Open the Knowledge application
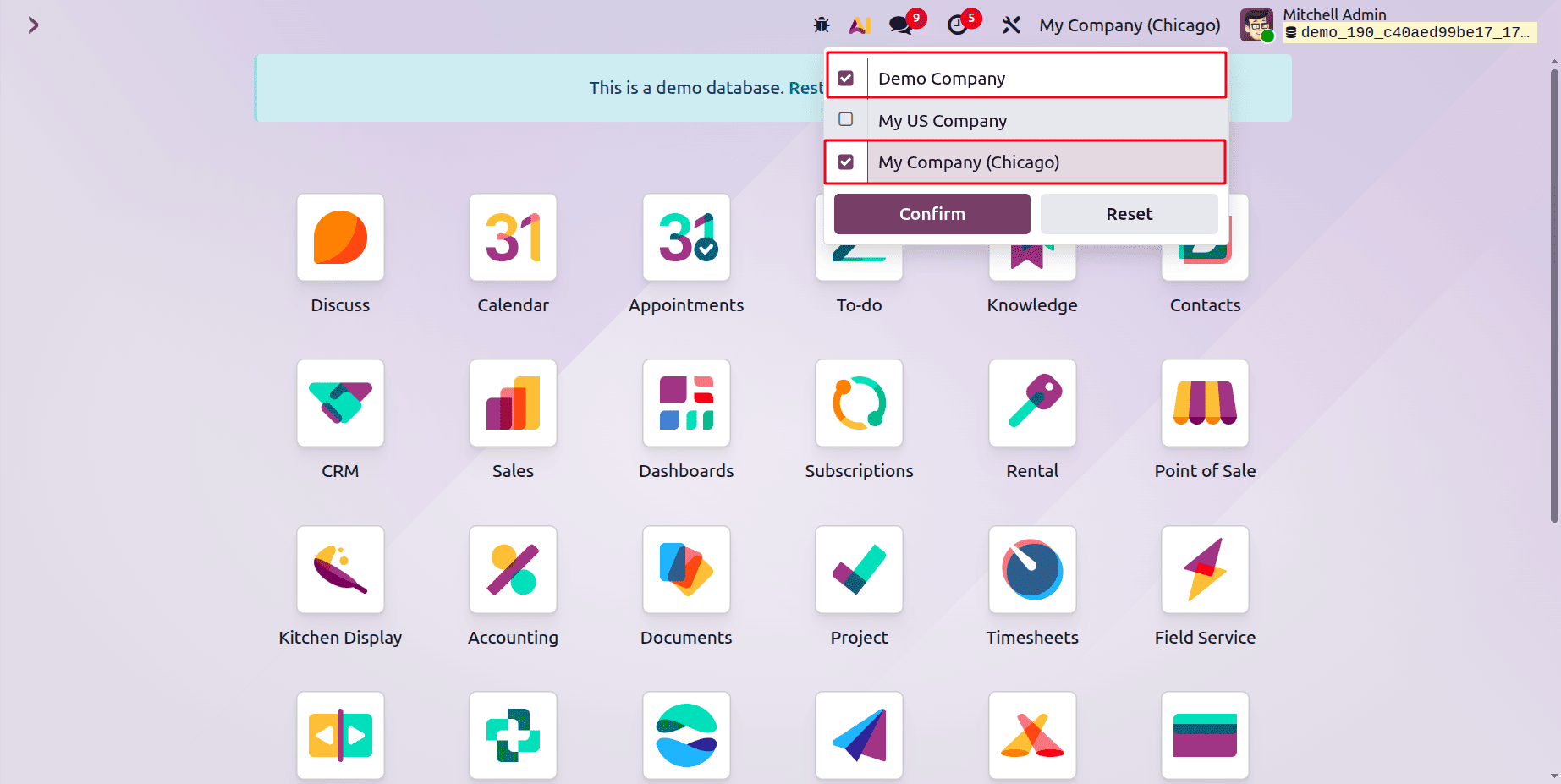1561x784 pixels. (1031, 254)
